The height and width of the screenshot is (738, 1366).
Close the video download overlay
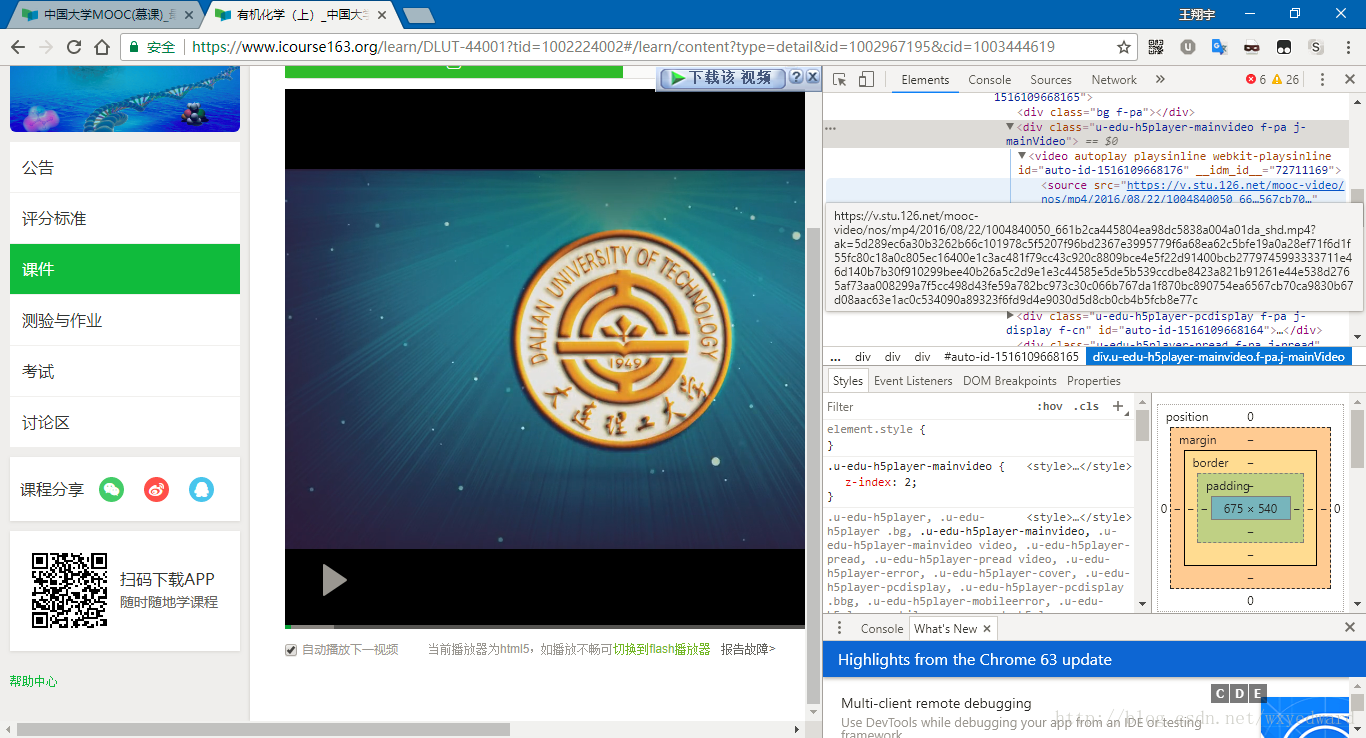812,77
